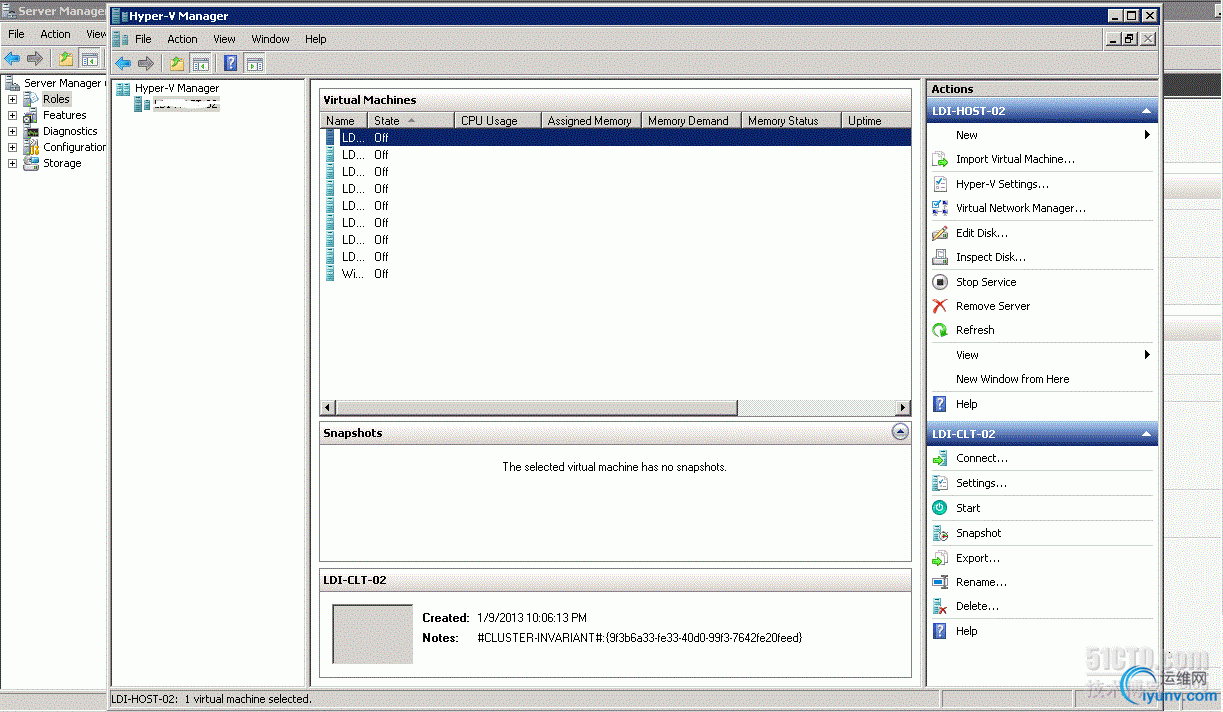Click the Rename... action
The image size is (1223, 712).
[x=981, y=582]
